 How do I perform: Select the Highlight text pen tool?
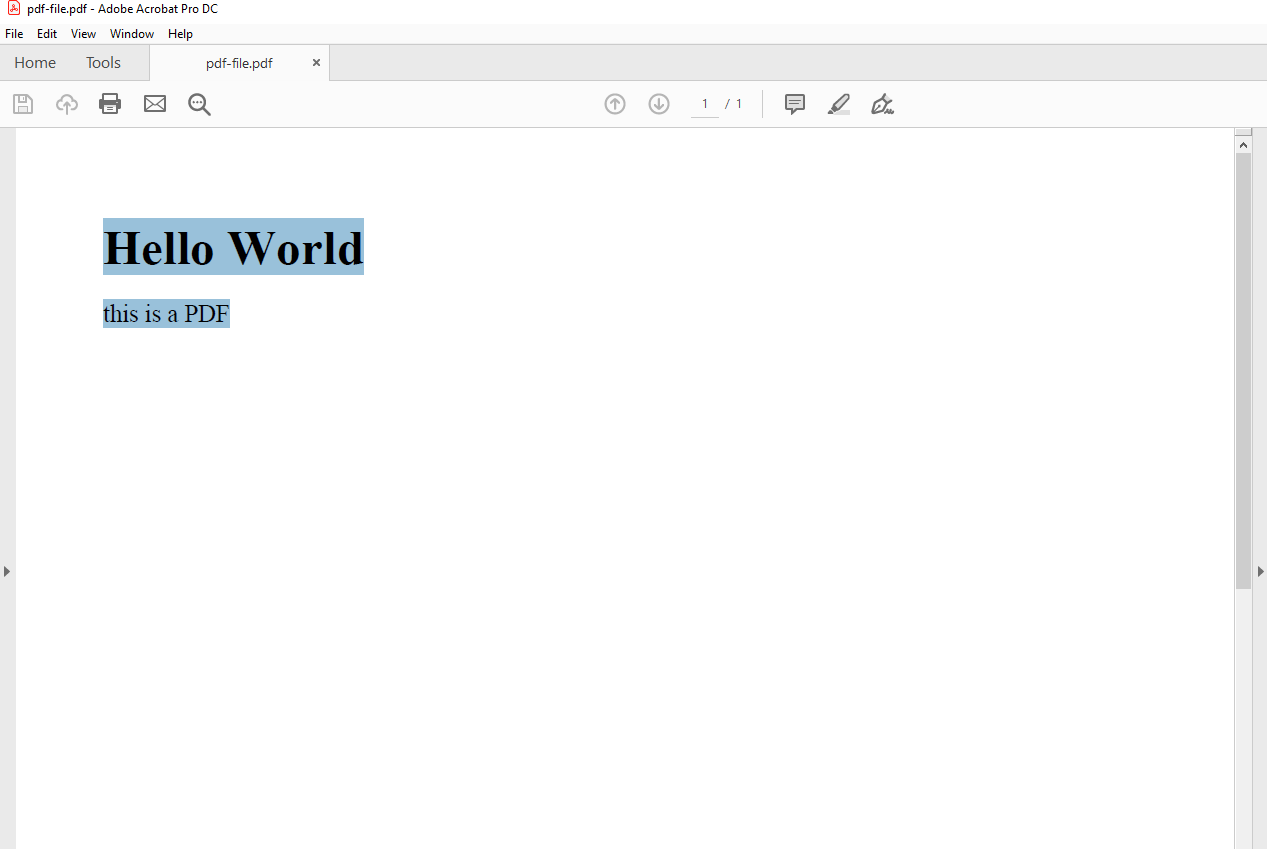(839, 104)
